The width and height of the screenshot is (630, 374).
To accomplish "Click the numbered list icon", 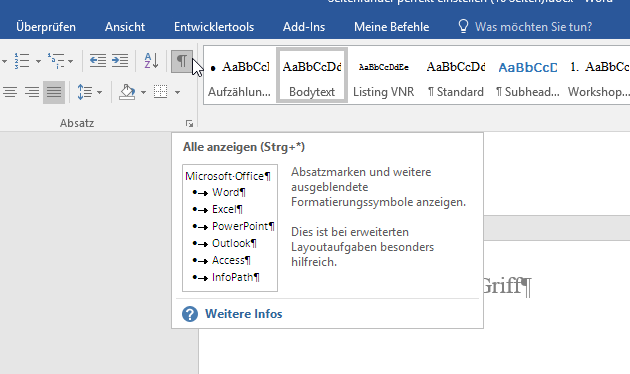I will click(22, 61).
